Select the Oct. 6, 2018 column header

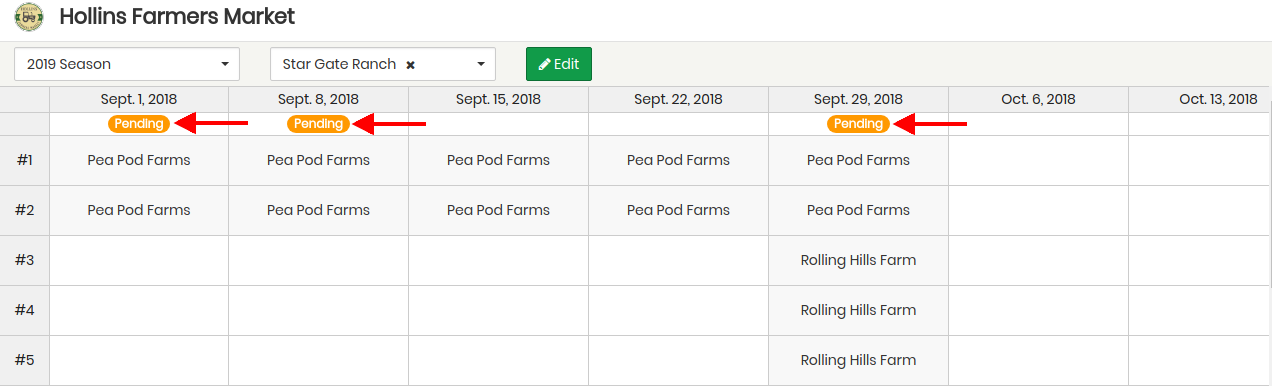1038,99
